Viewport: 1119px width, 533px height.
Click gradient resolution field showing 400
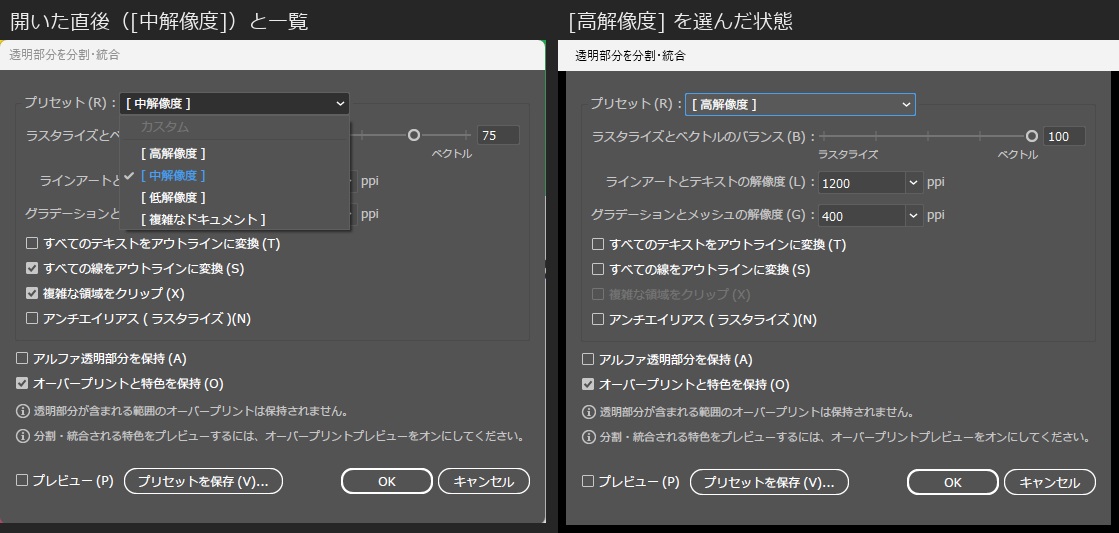[861, 215]
